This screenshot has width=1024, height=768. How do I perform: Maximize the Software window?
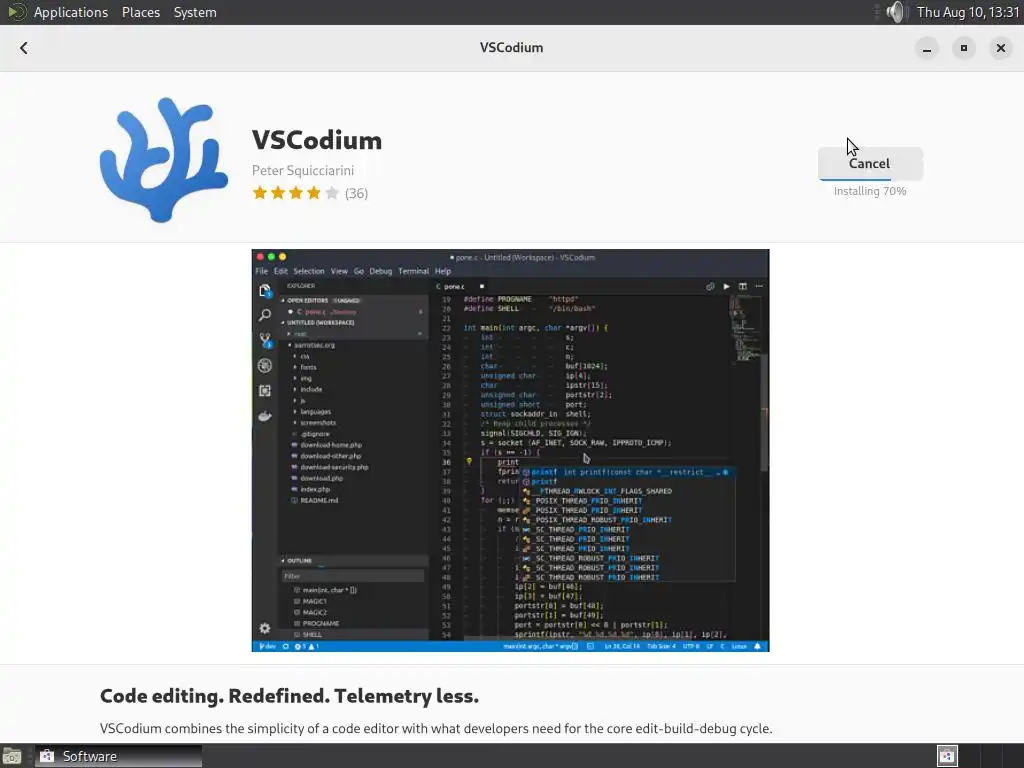(964, 48)
